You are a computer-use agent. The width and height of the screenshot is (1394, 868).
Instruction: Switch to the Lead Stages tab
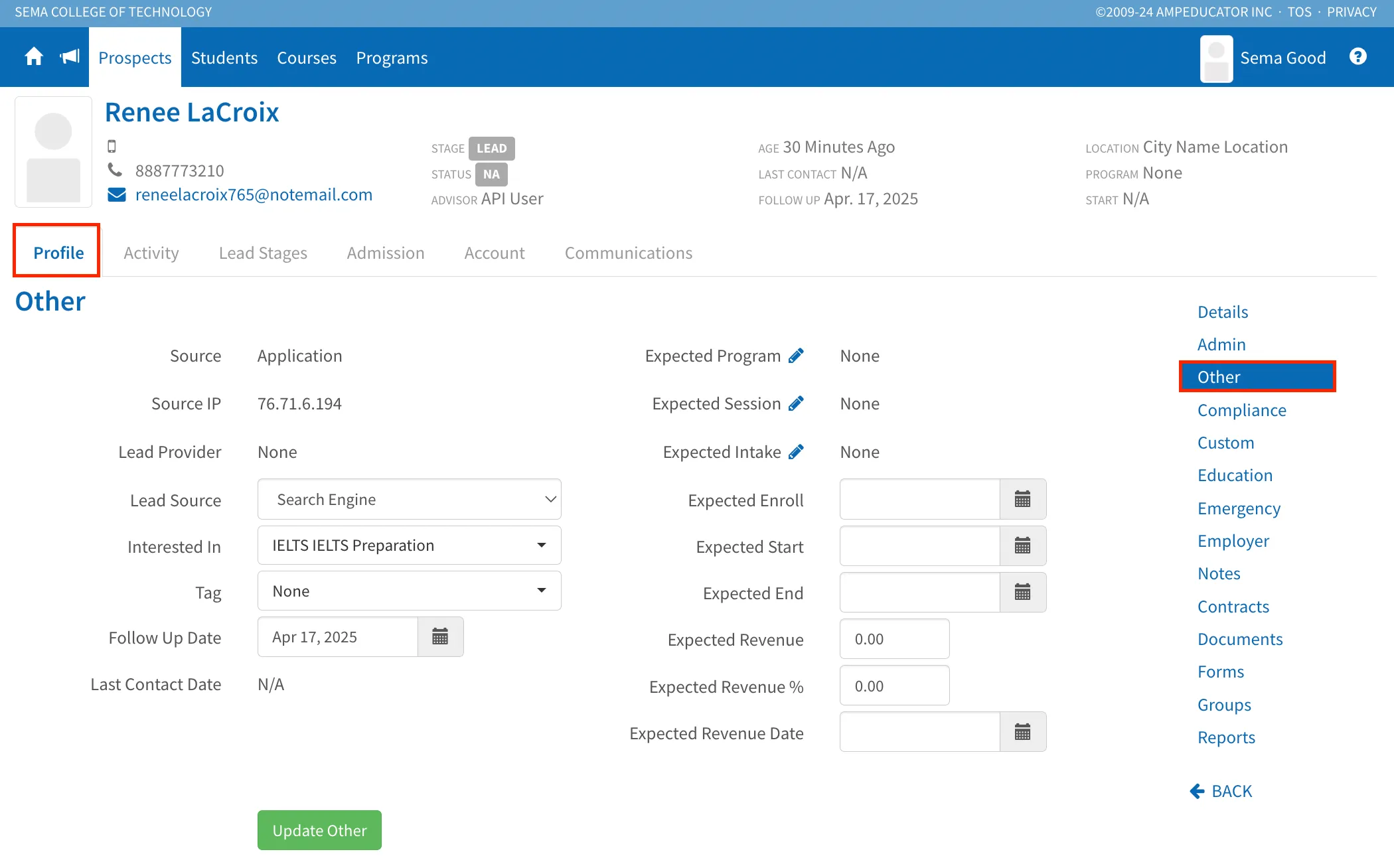point(263,253)
